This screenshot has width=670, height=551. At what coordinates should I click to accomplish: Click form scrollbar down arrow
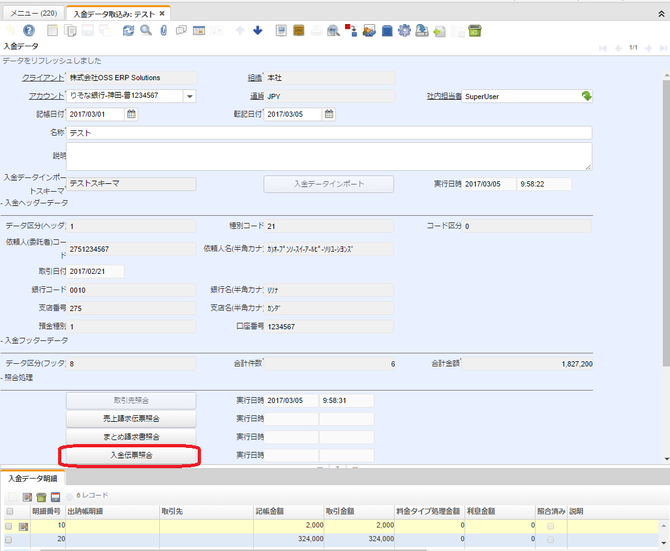click(666, 459)
